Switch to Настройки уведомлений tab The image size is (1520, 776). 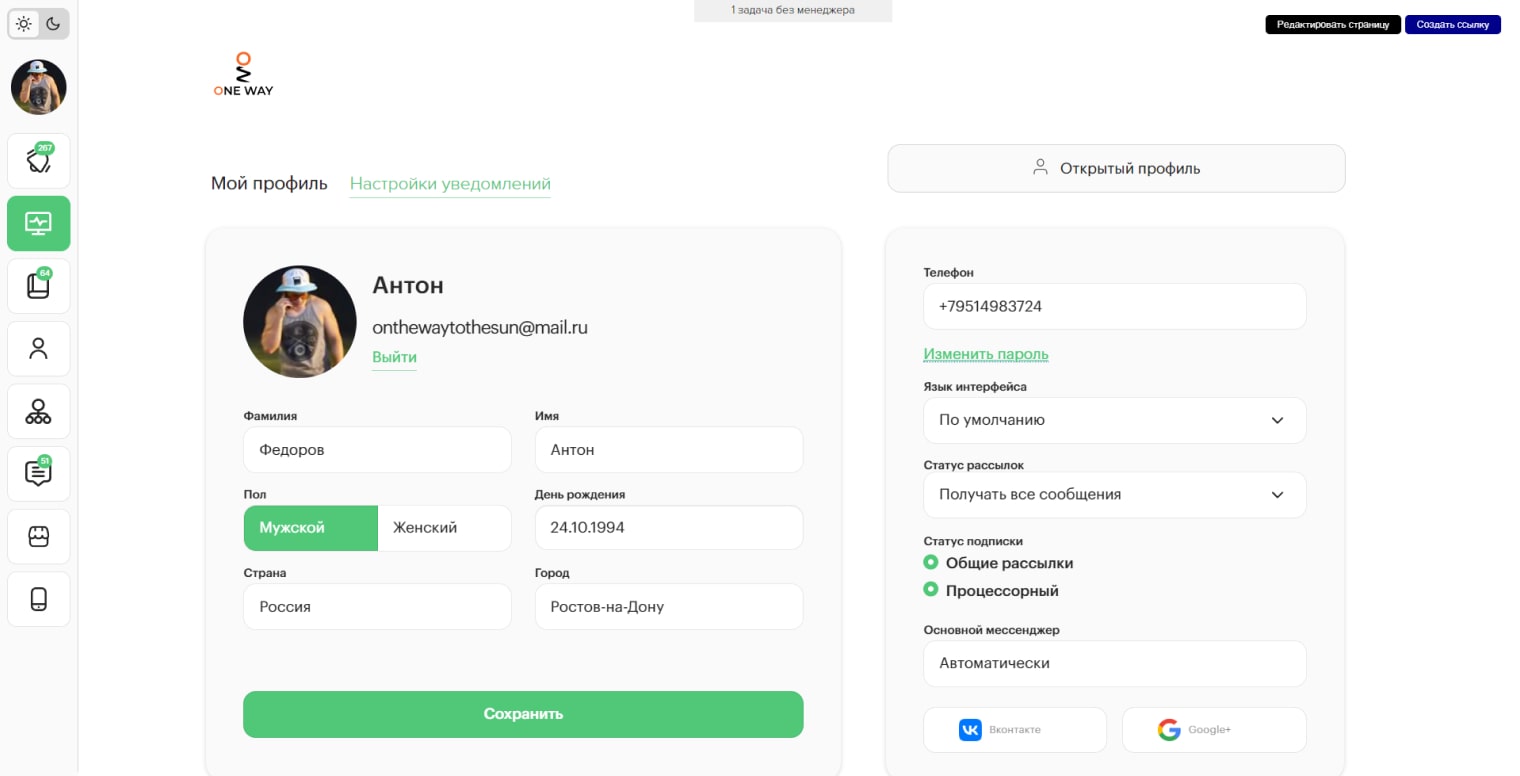point(450,184)
